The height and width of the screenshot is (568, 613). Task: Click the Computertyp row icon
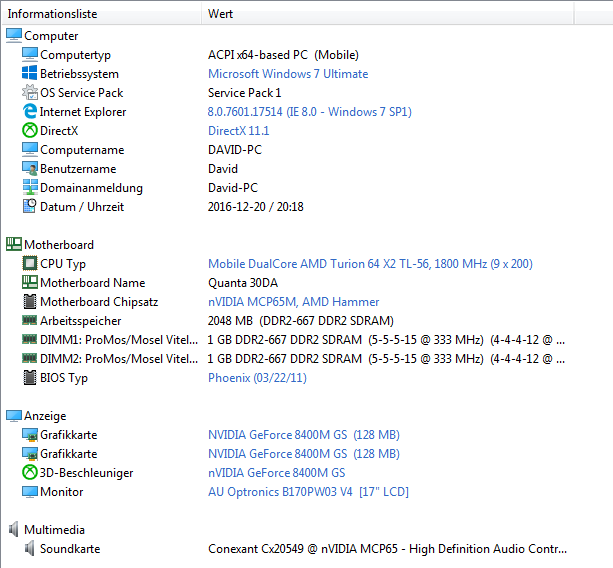pos(30,54)
